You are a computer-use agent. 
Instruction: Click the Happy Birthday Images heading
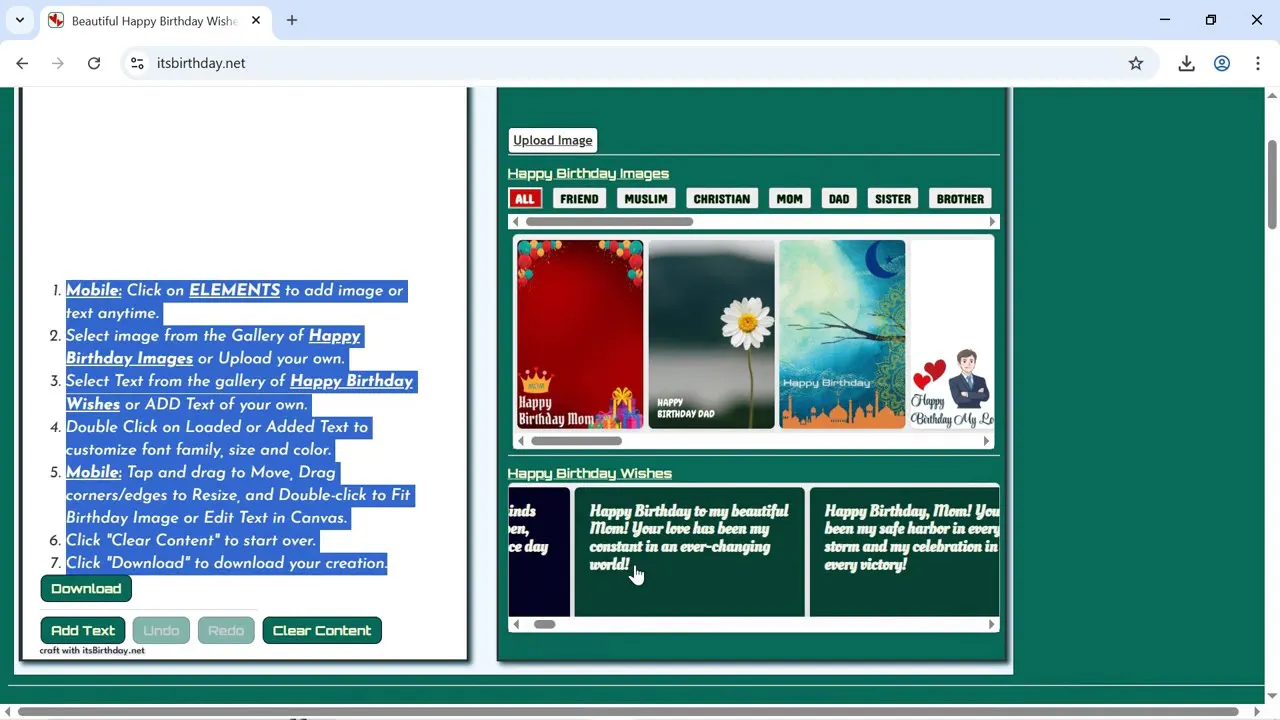tap(588, 173)
